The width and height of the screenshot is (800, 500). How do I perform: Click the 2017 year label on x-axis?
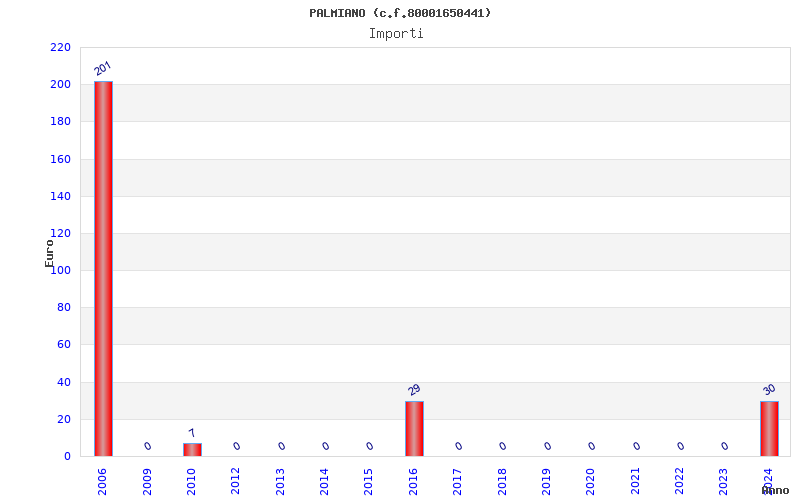pyautogui.click(x=458, y=482)
